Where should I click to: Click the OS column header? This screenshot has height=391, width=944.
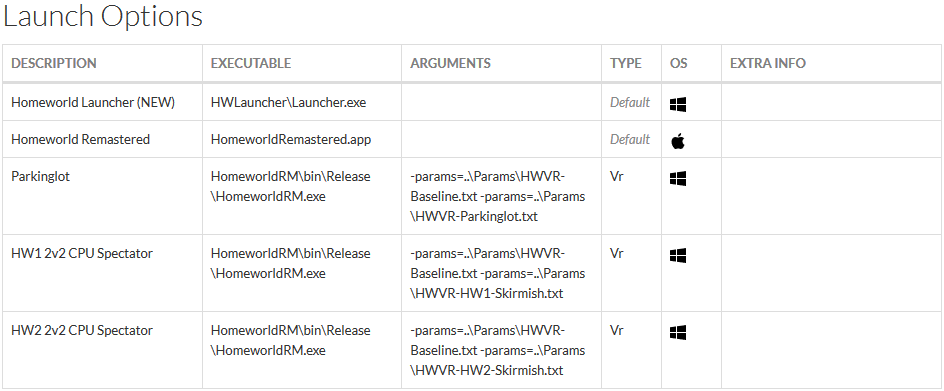coord(678,63)
